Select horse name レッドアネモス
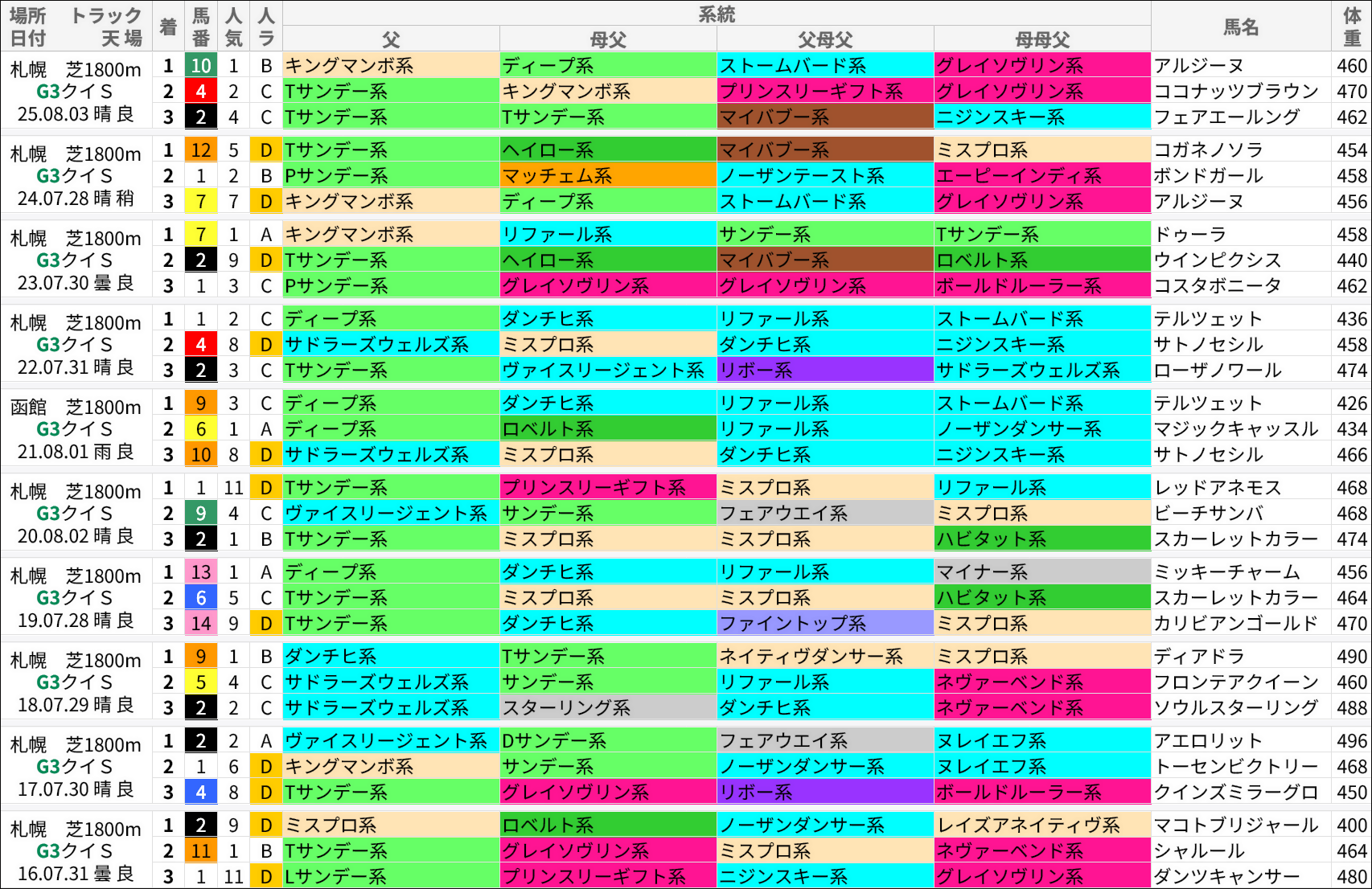 pyautogui.click(x=1218, y=488)
